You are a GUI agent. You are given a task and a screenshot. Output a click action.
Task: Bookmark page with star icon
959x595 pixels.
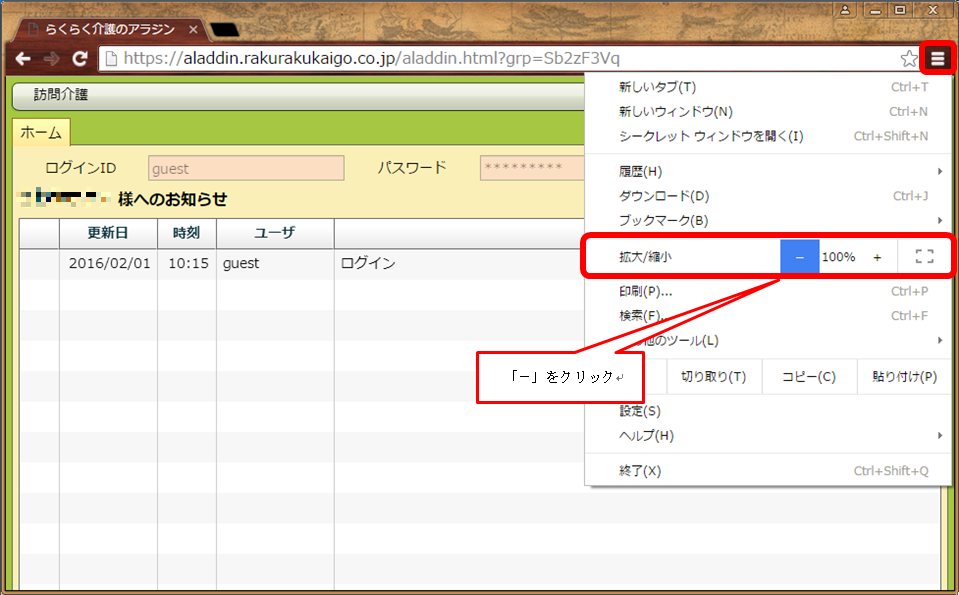(908, 58)
